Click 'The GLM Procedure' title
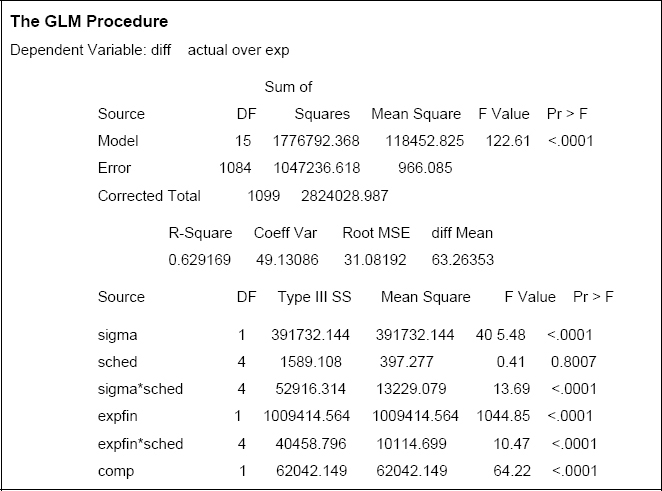 pos(90,20)
